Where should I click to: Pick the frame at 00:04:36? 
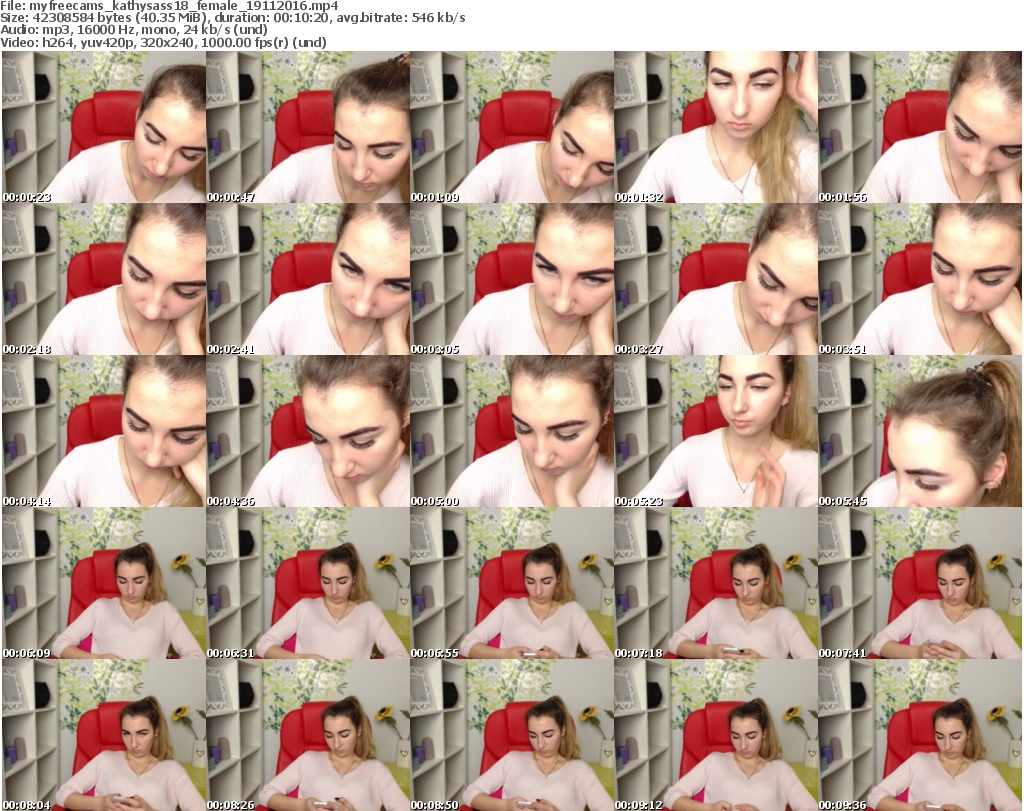point(308,431)
